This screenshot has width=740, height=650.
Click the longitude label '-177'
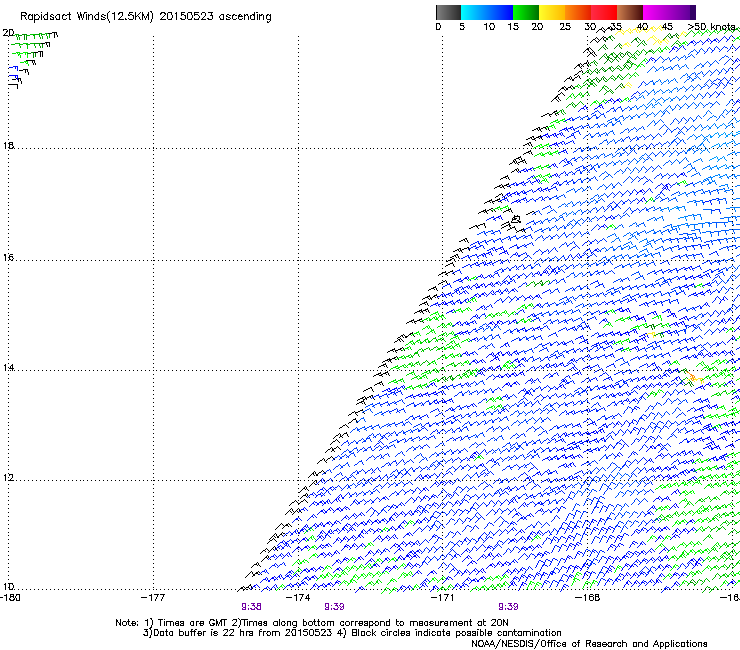(x=153, y=597)
